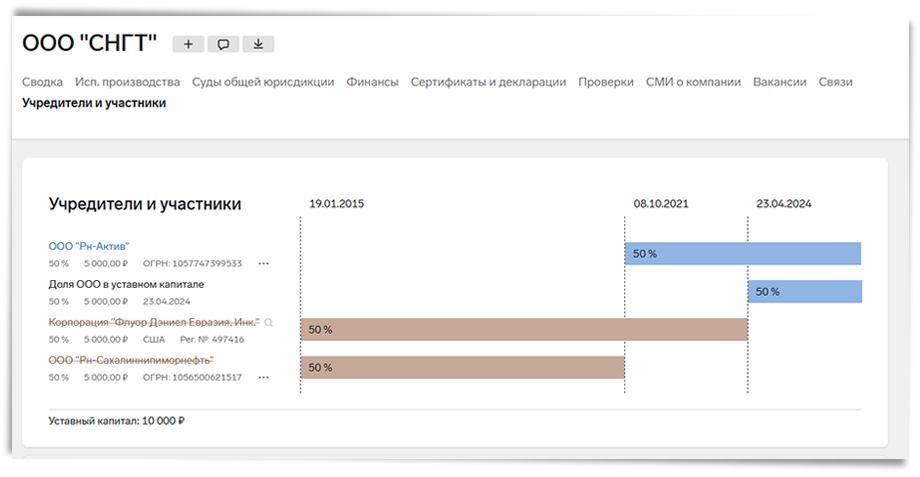The width and height of the screenshot is (920, 477).
Task: Go to Суды общей юрисдикции tab
Action: (263, 82)
